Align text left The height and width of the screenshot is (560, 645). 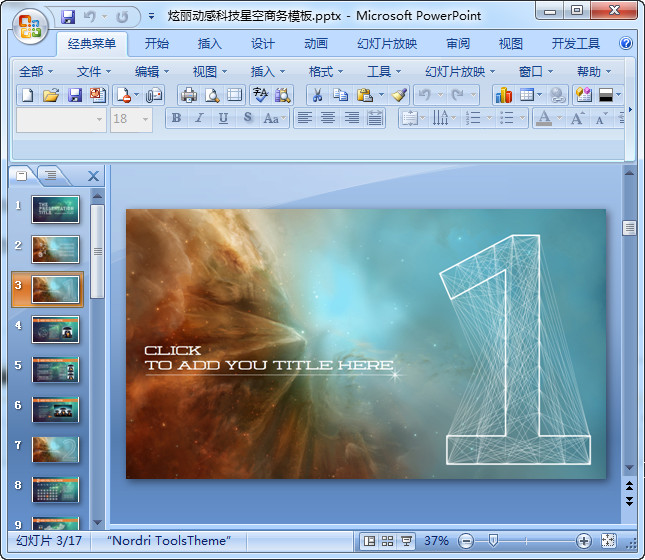click(x=304, y=119)
